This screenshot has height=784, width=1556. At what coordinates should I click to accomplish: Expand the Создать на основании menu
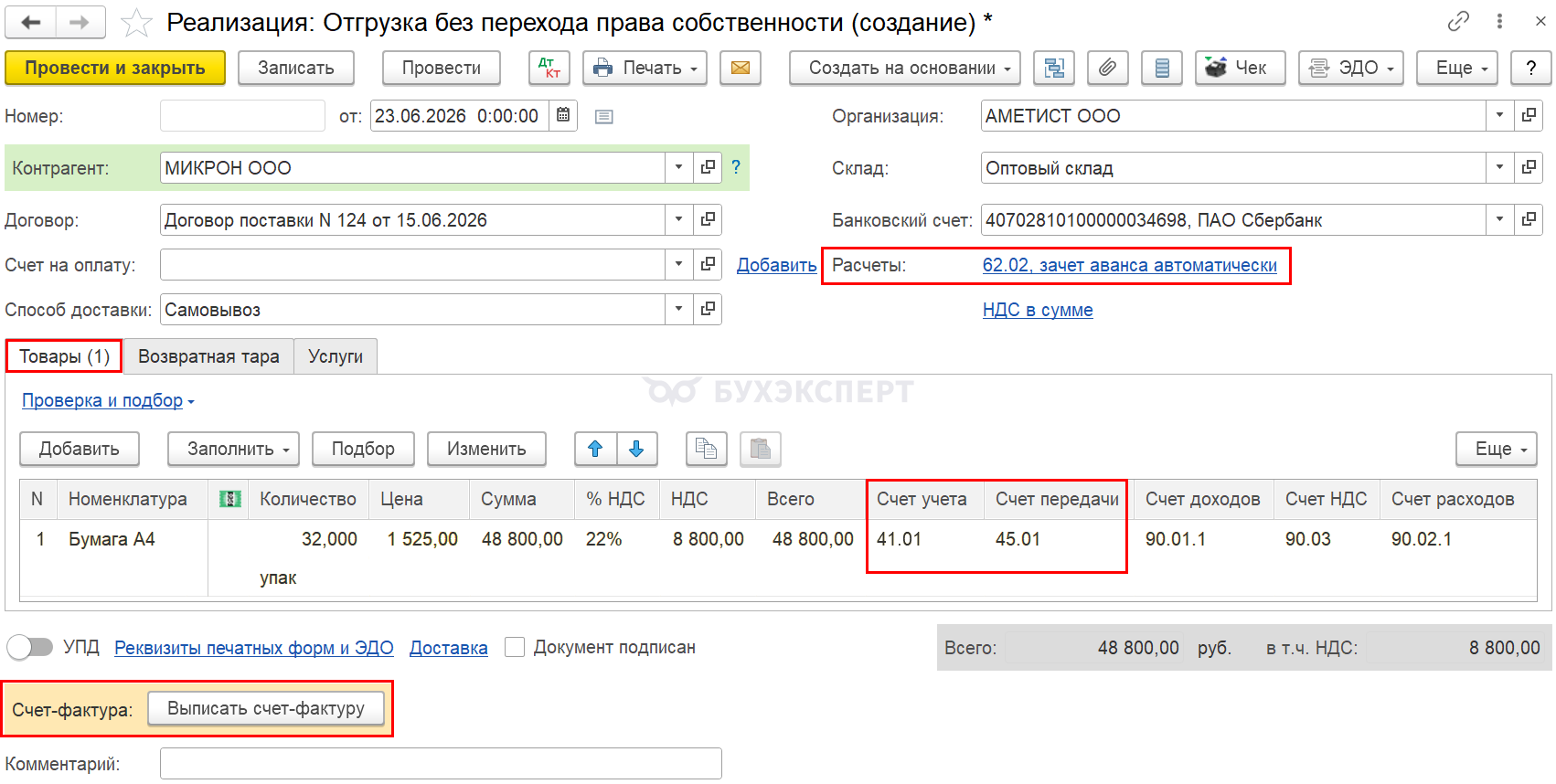tap(905, 68)
